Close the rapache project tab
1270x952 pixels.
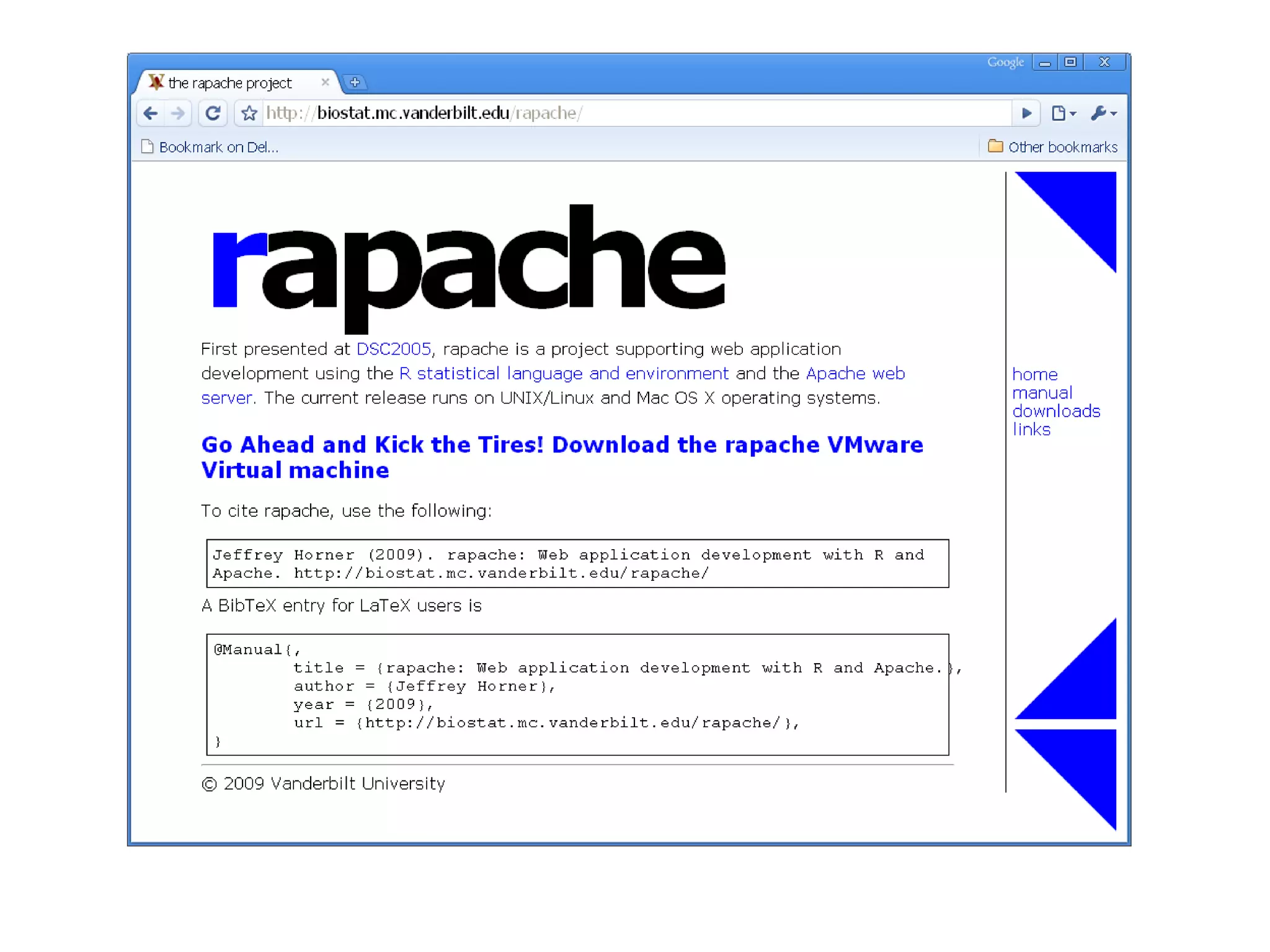click(x=325, y=82)
